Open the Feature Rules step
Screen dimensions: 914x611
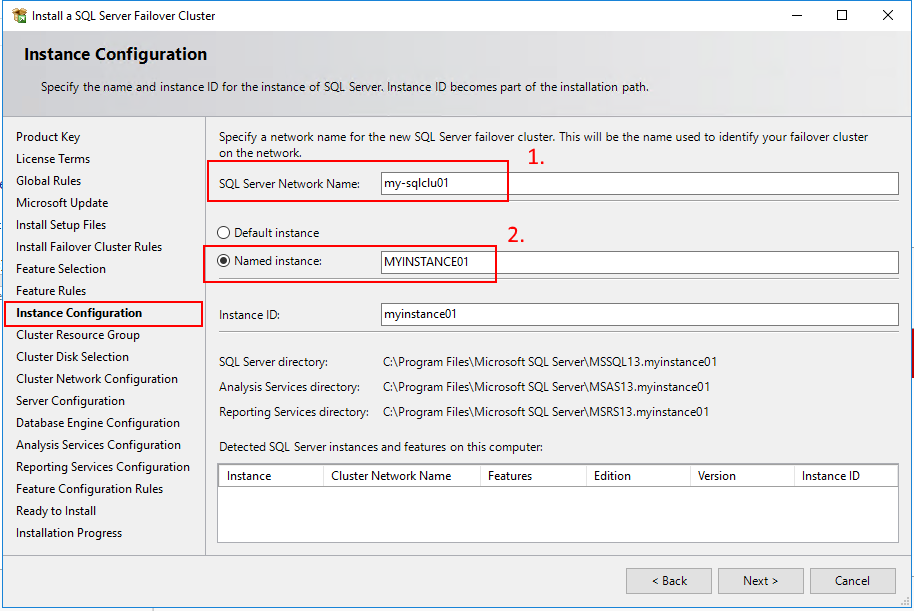click(51, 291)
